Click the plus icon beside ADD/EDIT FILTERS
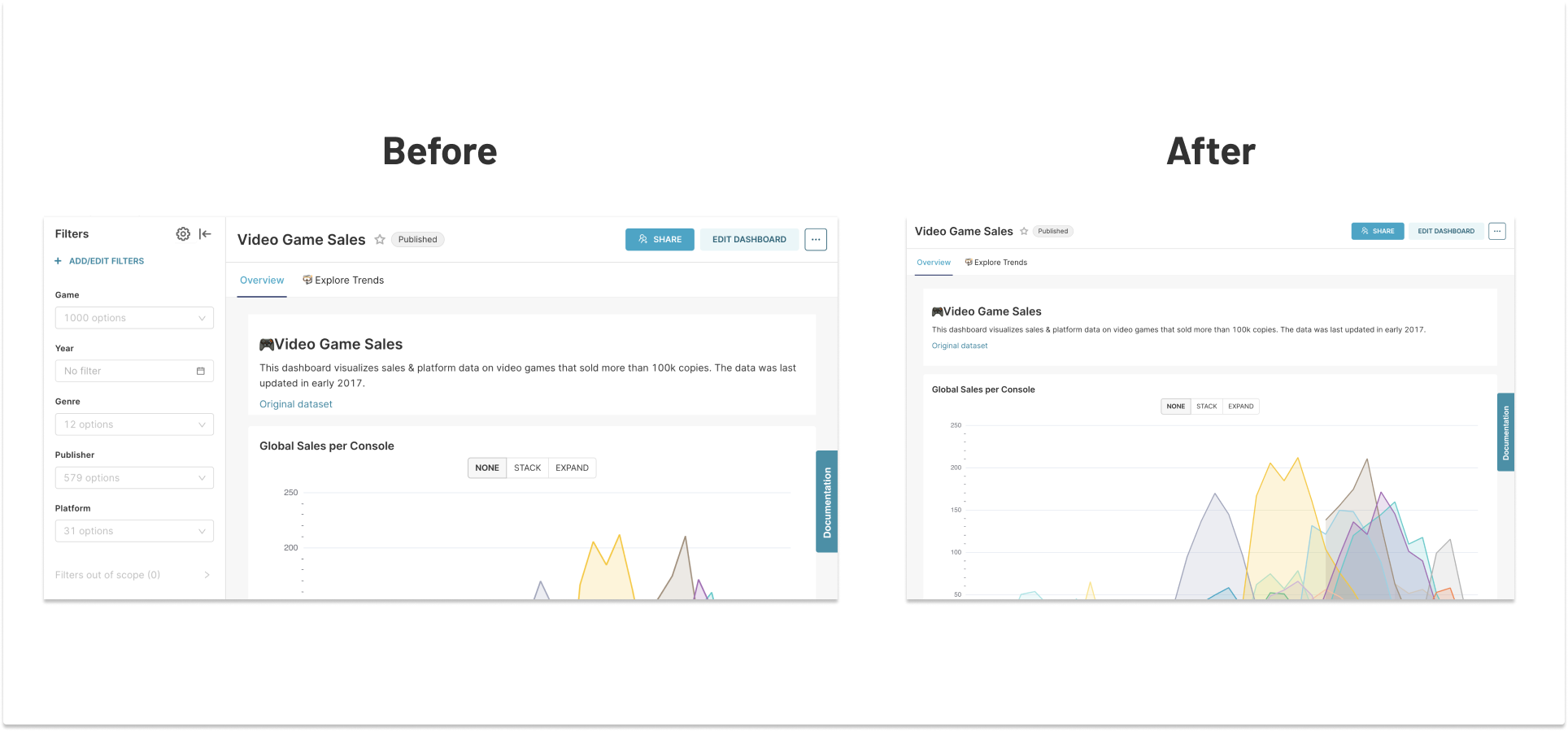The image size is (1568, 731). tap(58, 261)
